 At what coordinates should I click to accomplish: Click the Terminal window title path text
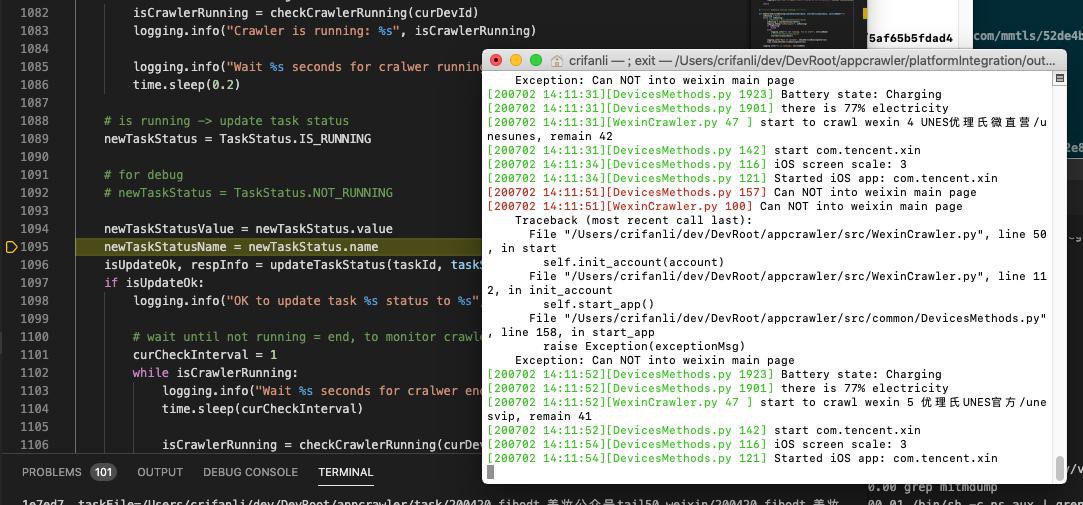[812, 61]
